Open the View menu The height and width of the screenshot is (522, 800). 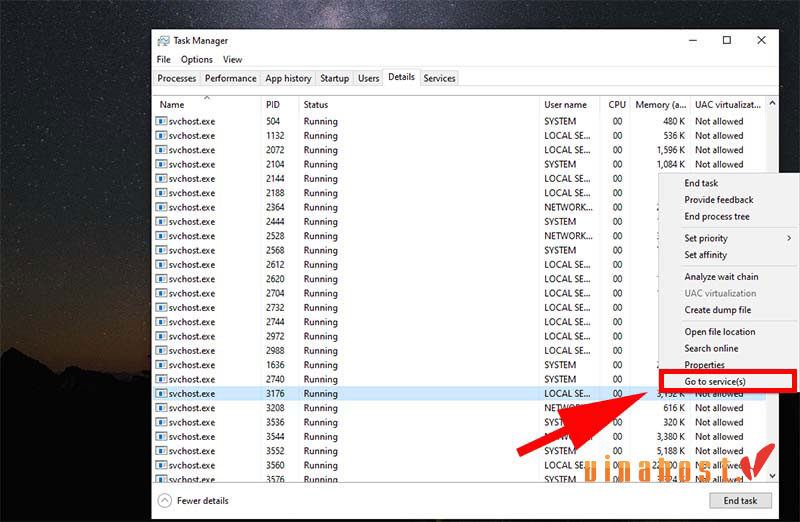click(x=233, y=60)
